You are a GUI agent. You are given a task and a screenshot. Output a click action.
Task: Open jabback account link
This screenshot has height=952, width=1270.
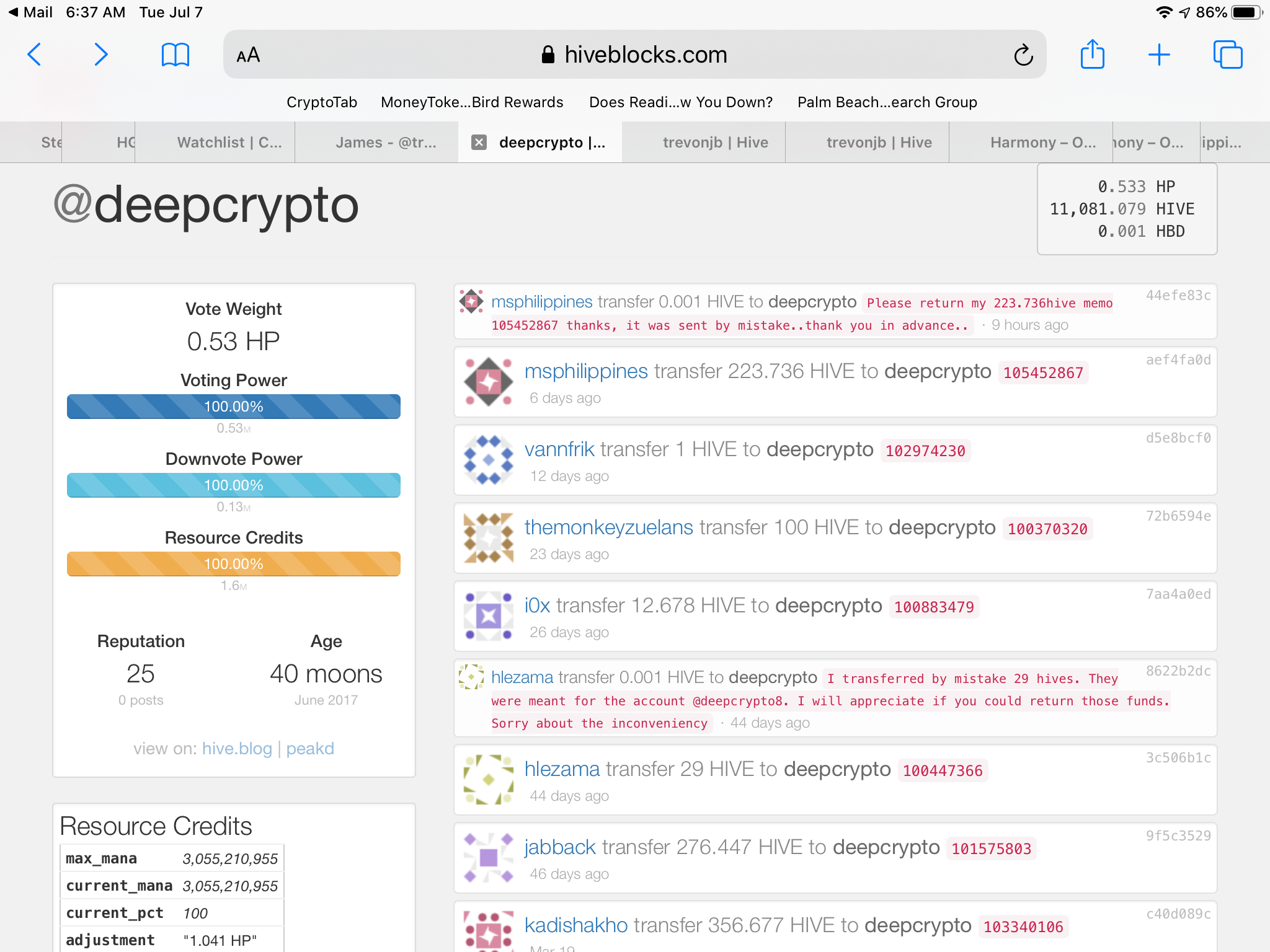[x=560, y=847]
